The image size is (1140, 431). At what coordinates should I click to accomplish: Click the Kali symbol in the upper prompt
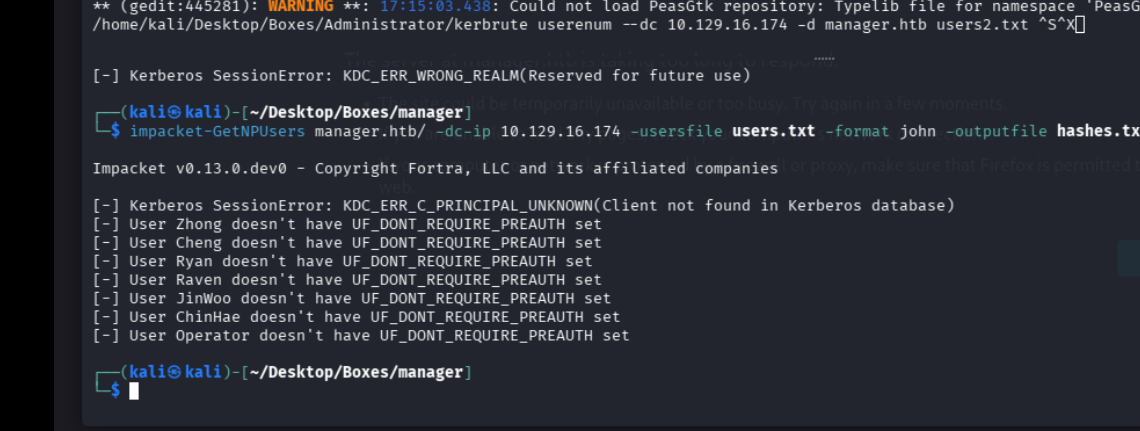point(175,112)
